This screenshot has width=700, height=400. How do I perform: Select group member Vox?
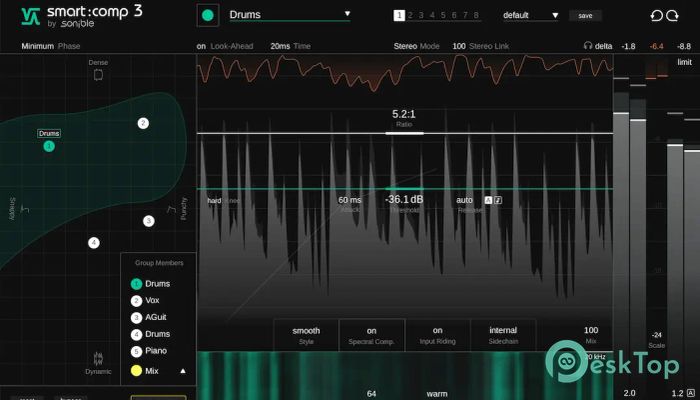145,300
